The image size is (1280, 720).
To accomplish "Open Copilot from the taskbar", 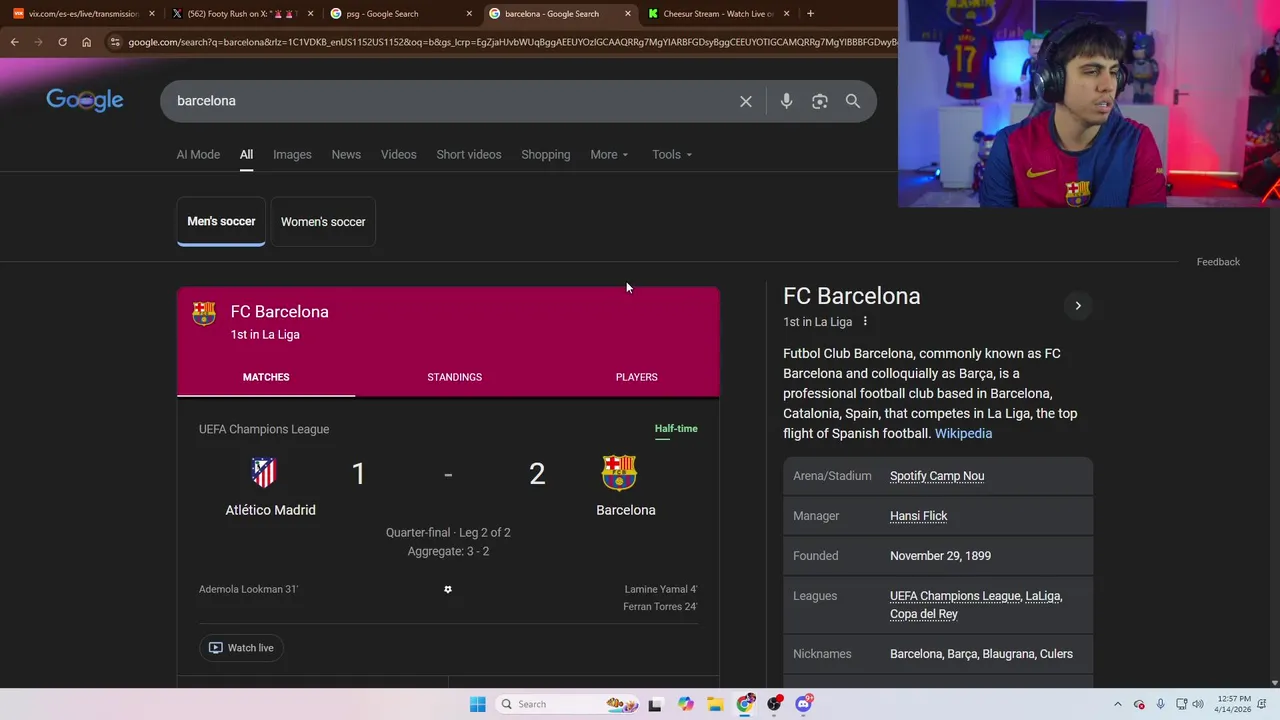I will click(x=685, y=704).
